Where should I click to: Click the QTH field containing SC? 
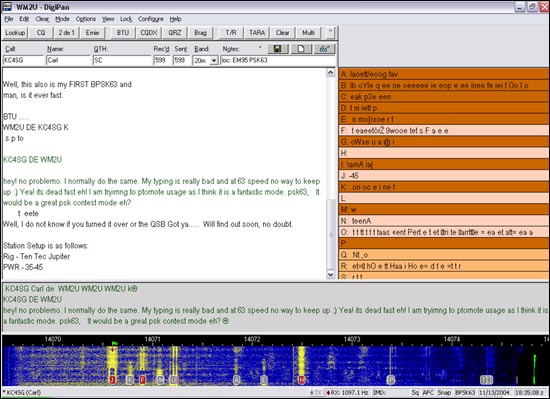[122, 60]
